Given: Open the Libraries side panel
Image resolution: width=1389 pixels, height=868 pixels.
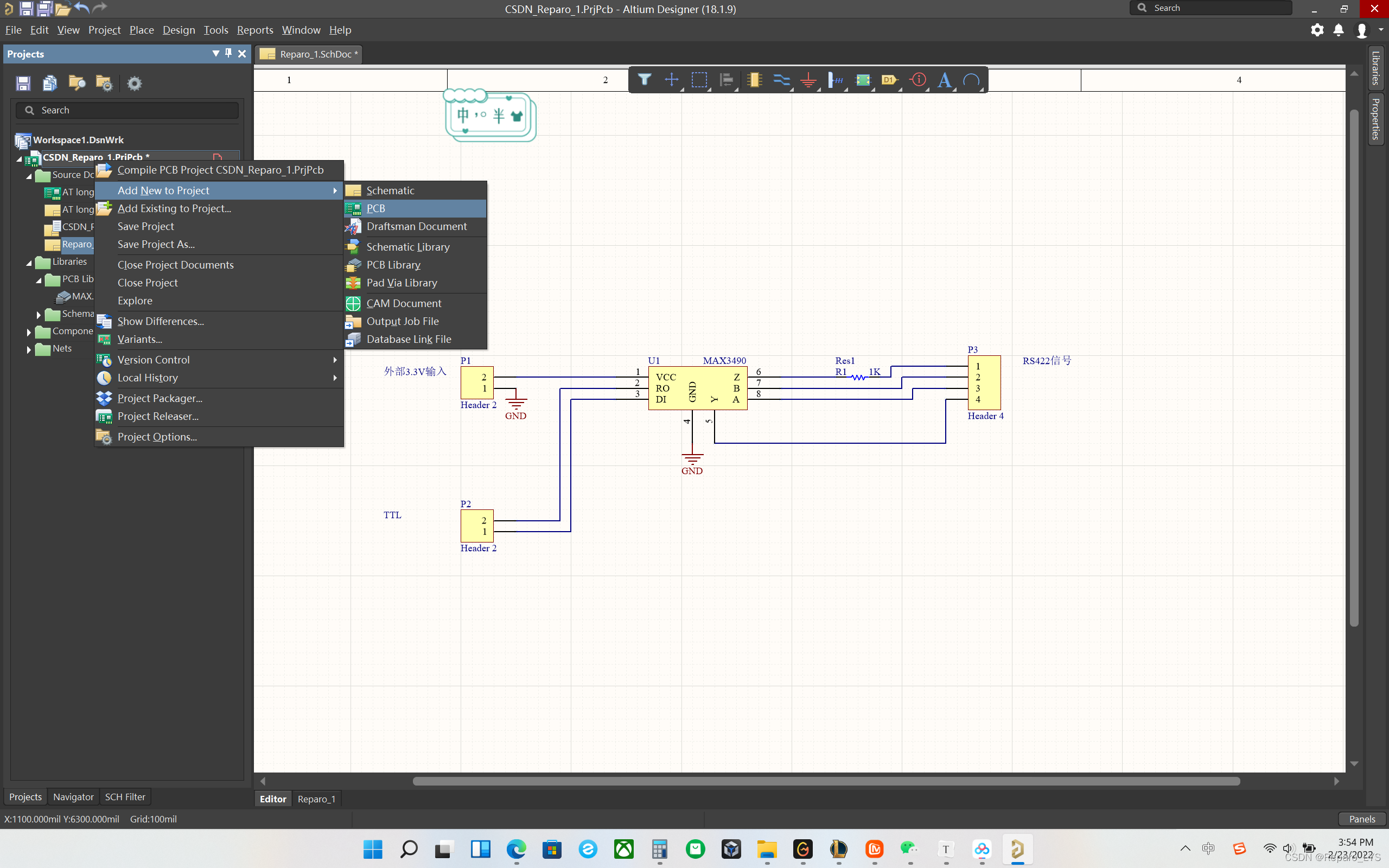Looking at the screenshot, I should 1376,68.
